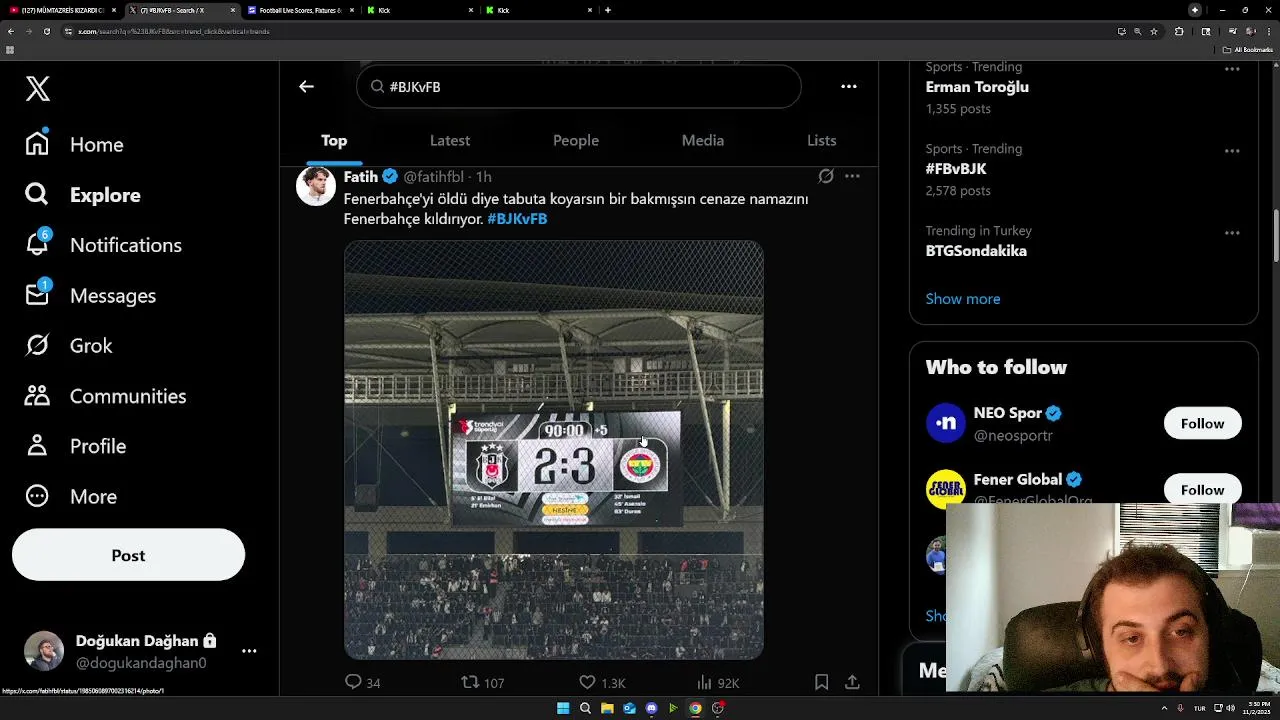The width and height of the screenshot is (1280, 720).
Task: Click the X logo in the sidebar
Action: [x=38, y=89]
